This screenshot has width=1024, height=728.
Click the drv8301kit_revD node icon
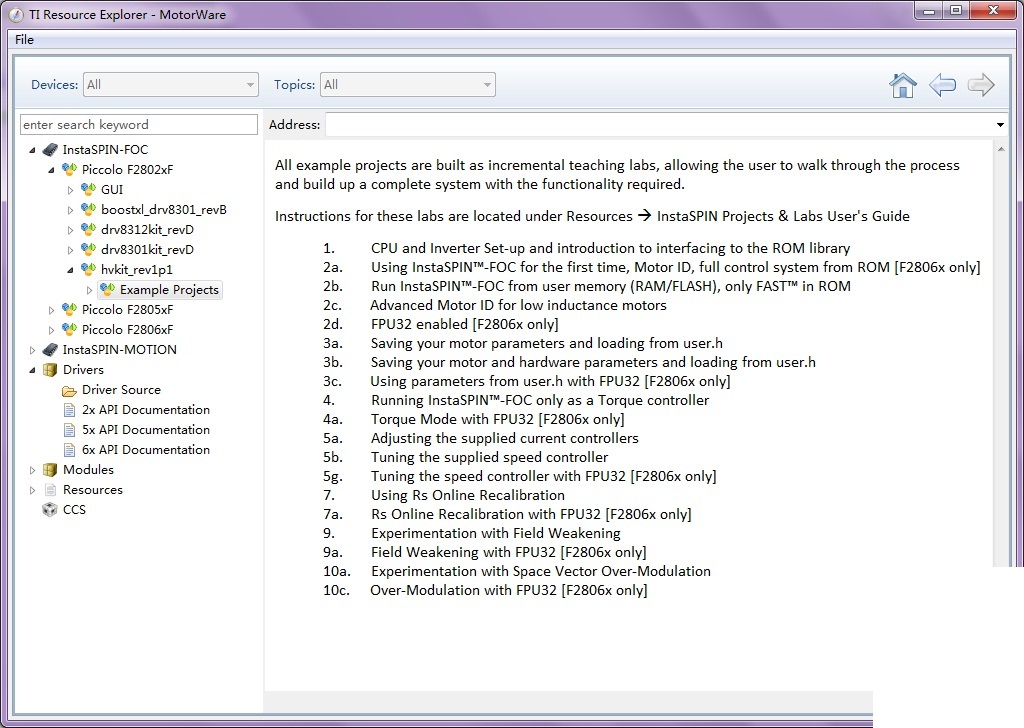click(88, 249)
